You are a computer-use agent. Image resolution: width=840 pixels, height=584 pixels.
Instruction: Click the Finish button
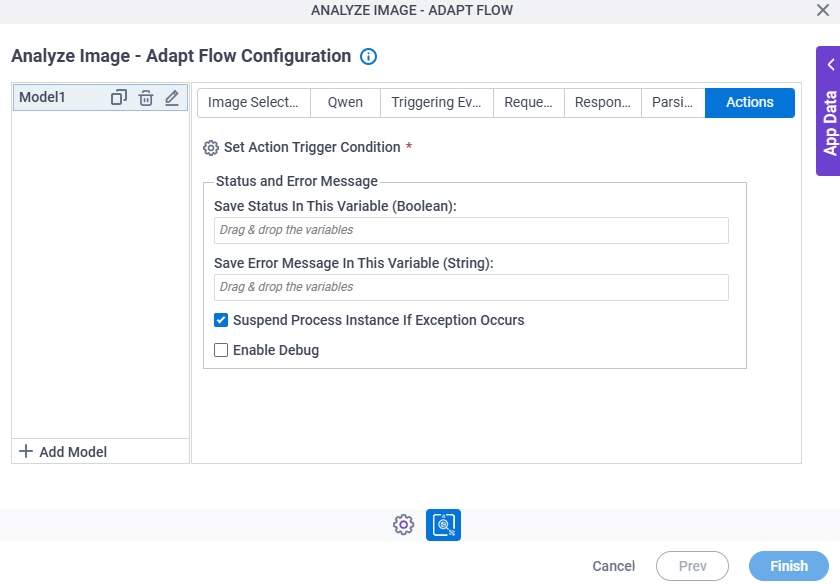789,566
